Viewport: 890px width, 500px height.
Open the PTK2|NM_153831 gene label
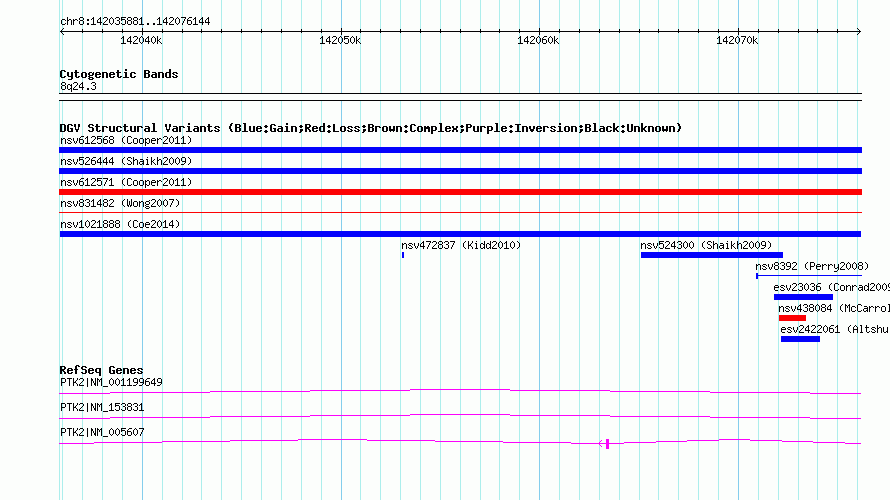coord(102,407)
